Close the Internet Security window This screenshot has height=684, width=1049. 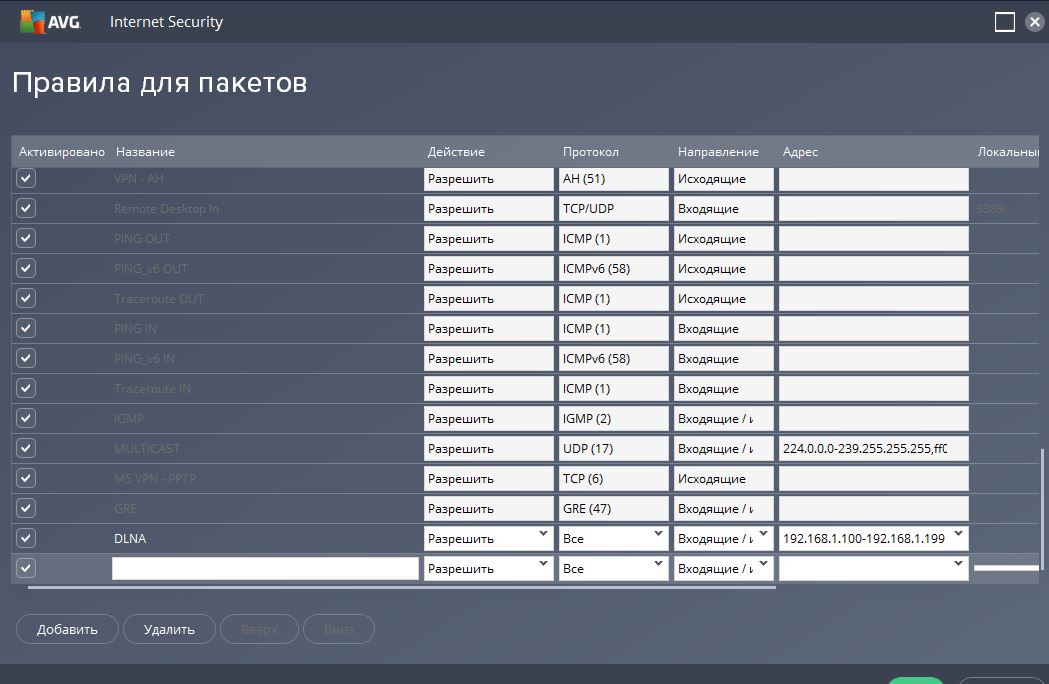[1034, 22]
